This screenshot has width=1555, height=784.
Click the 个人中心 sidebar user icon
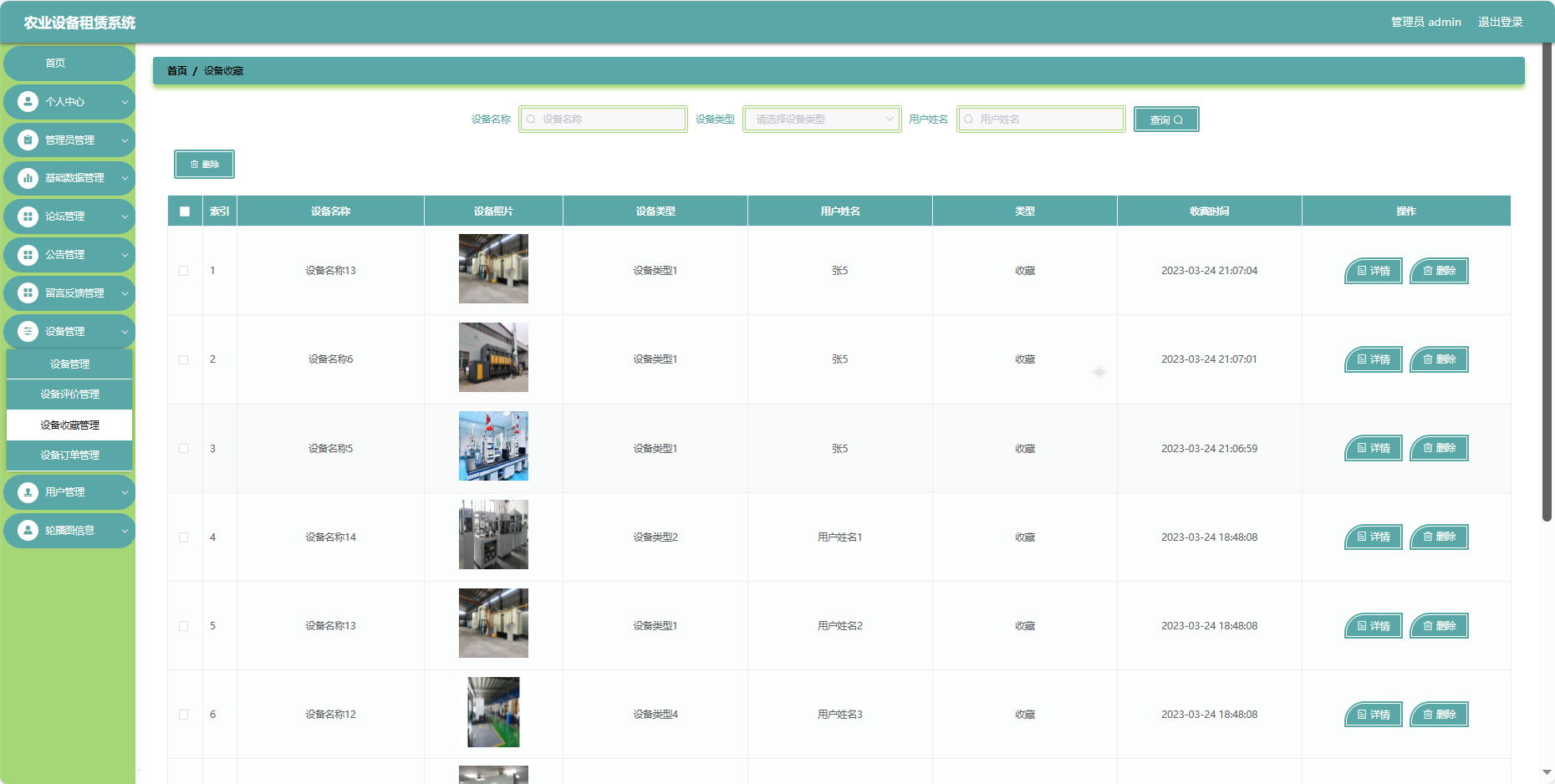[x=28, y=101]
